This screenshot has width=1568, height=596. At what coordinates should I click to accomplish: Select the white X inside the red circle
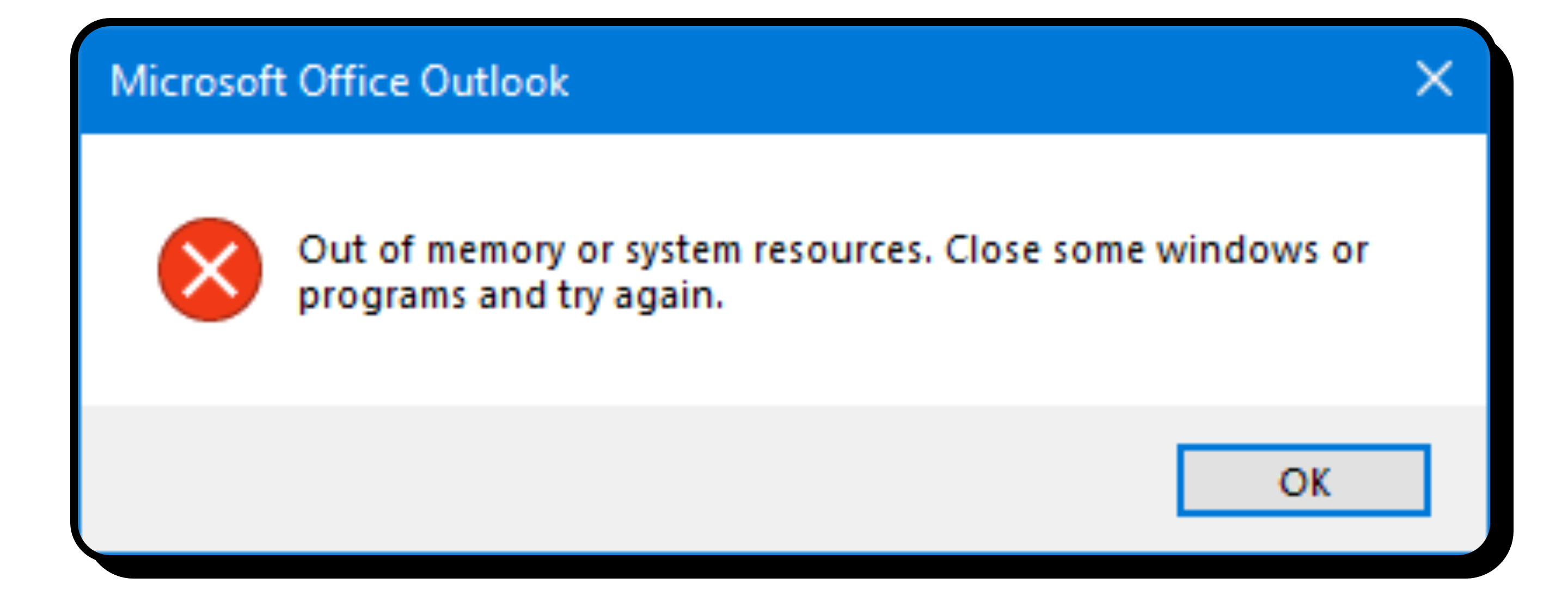pos(210,269)
